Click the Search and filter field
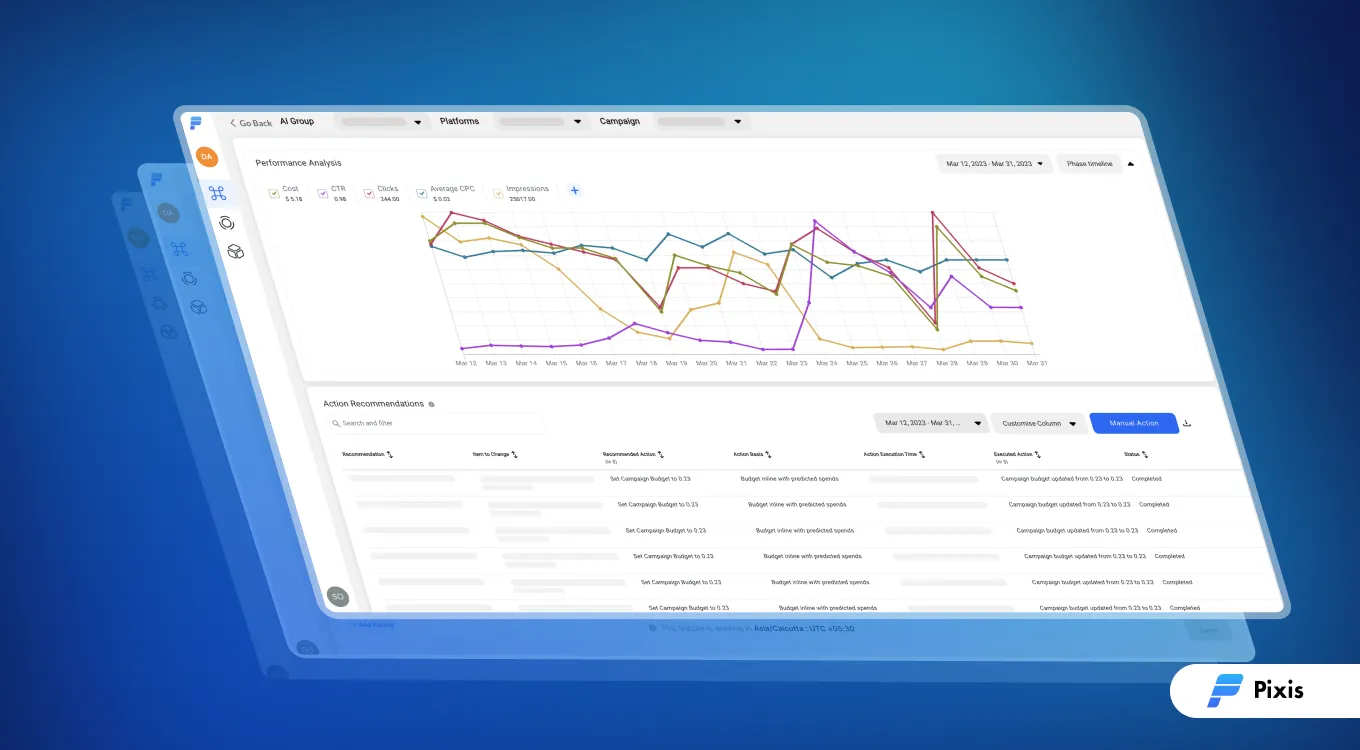Viewport: 1360px width, 750px height. pos(435,423)
